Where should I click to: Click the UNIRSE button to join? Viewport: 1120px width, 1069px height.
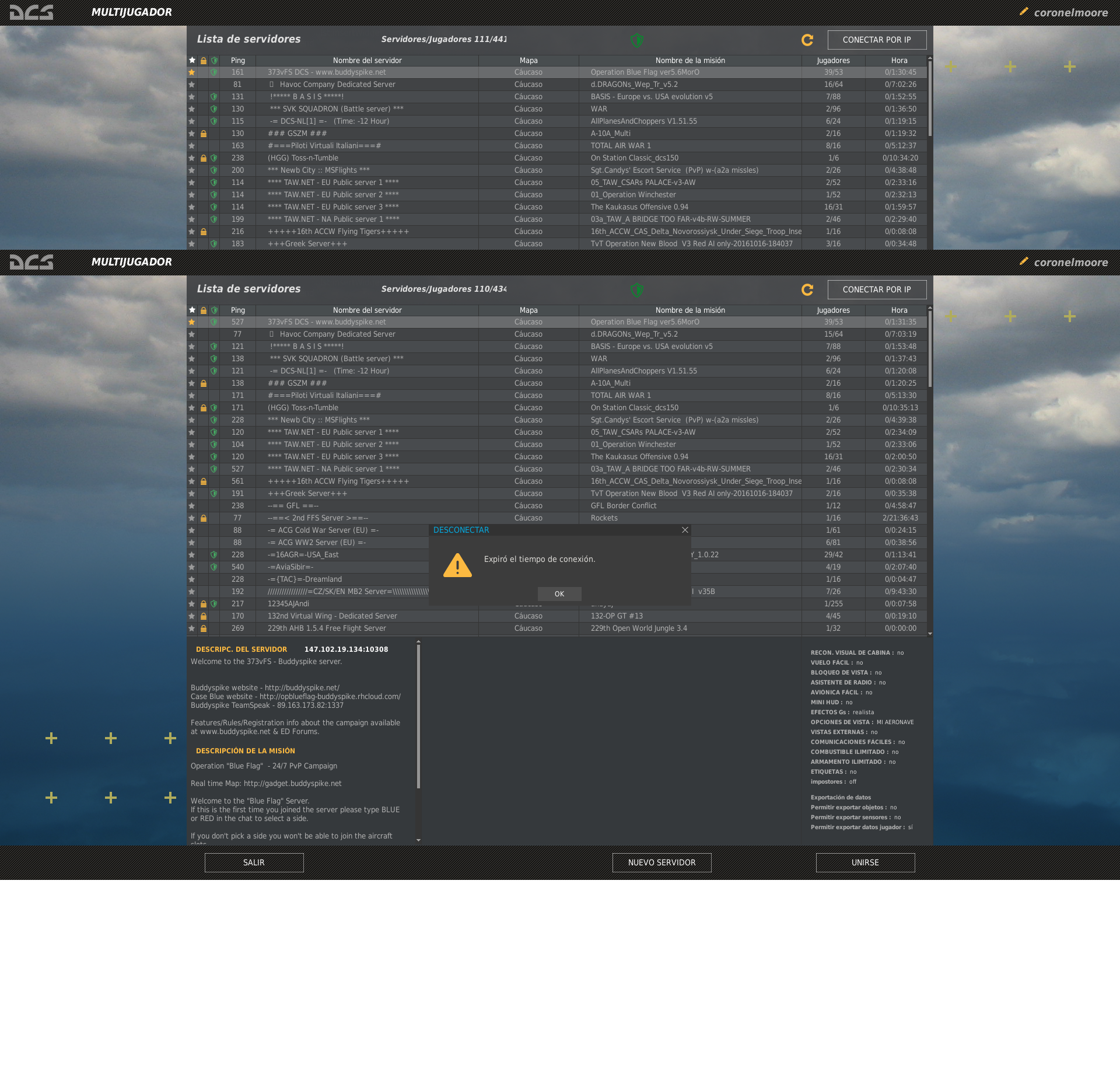point(865,862)
